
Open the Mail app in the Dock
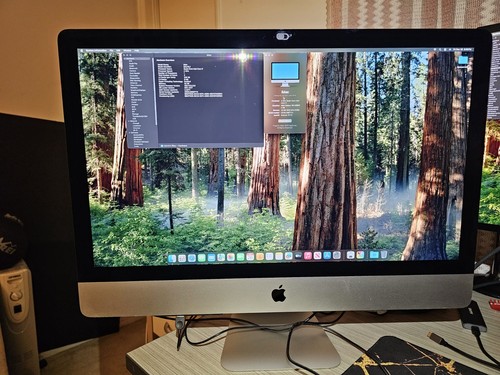pos(212,257)
